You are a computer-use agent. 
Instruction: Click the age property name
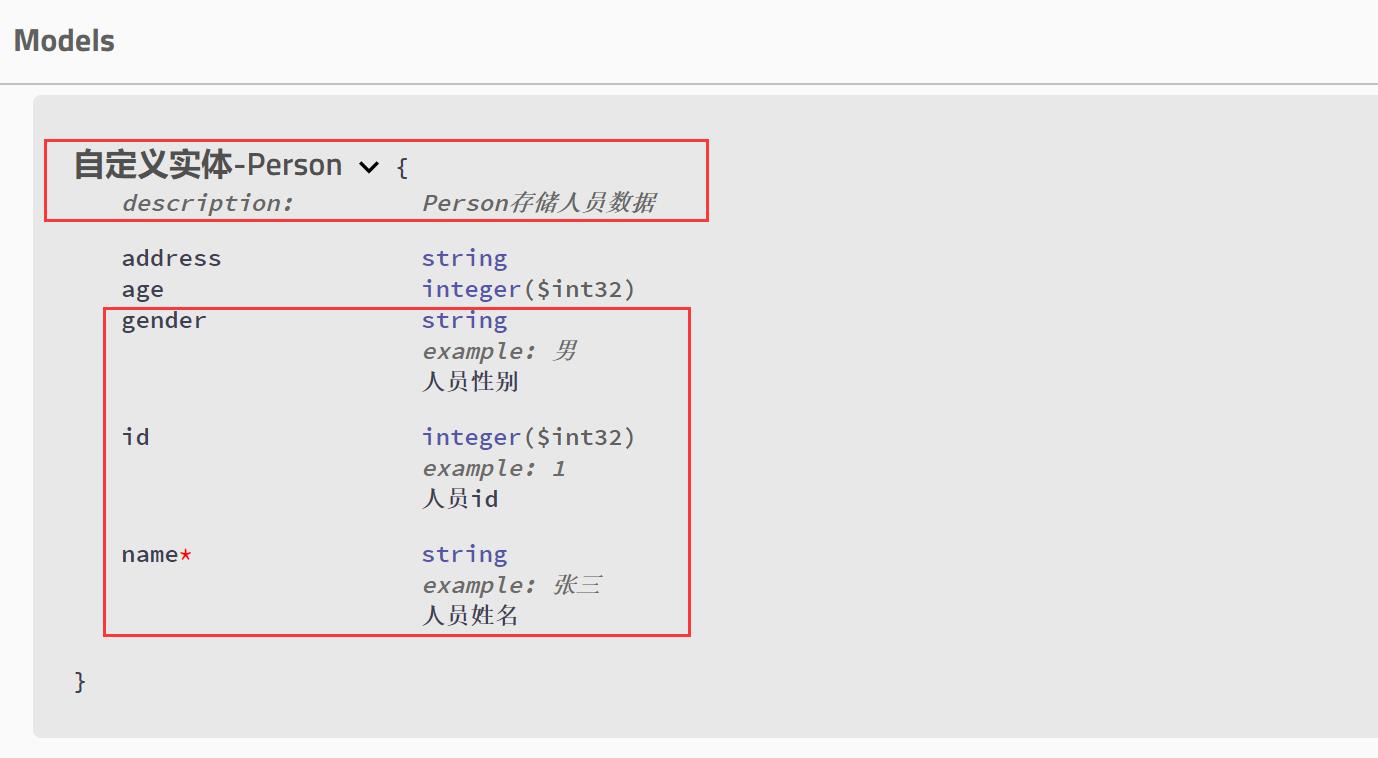142,290
